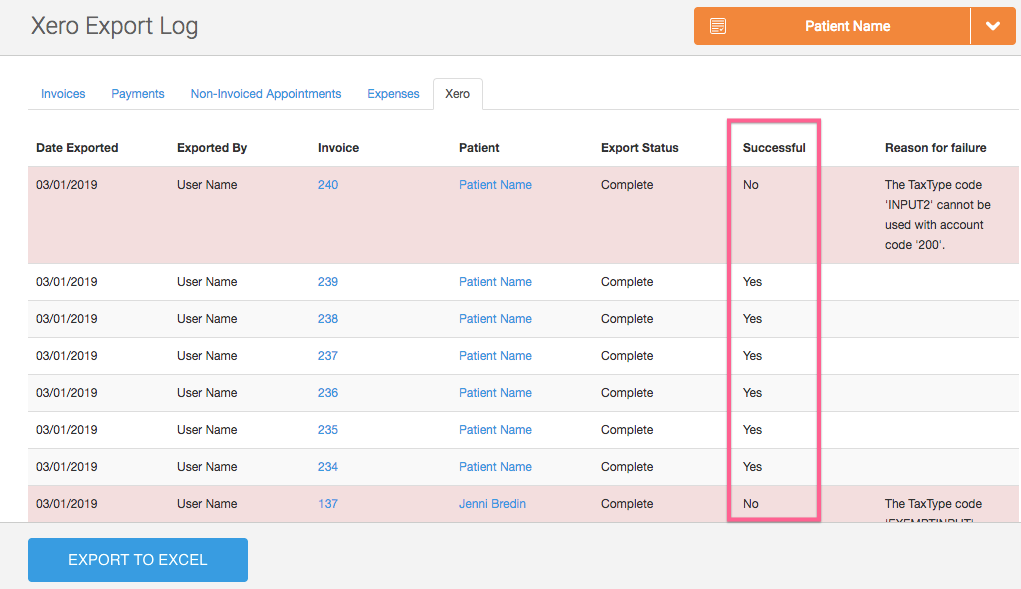Click invoice number 235

click(328, 430)
